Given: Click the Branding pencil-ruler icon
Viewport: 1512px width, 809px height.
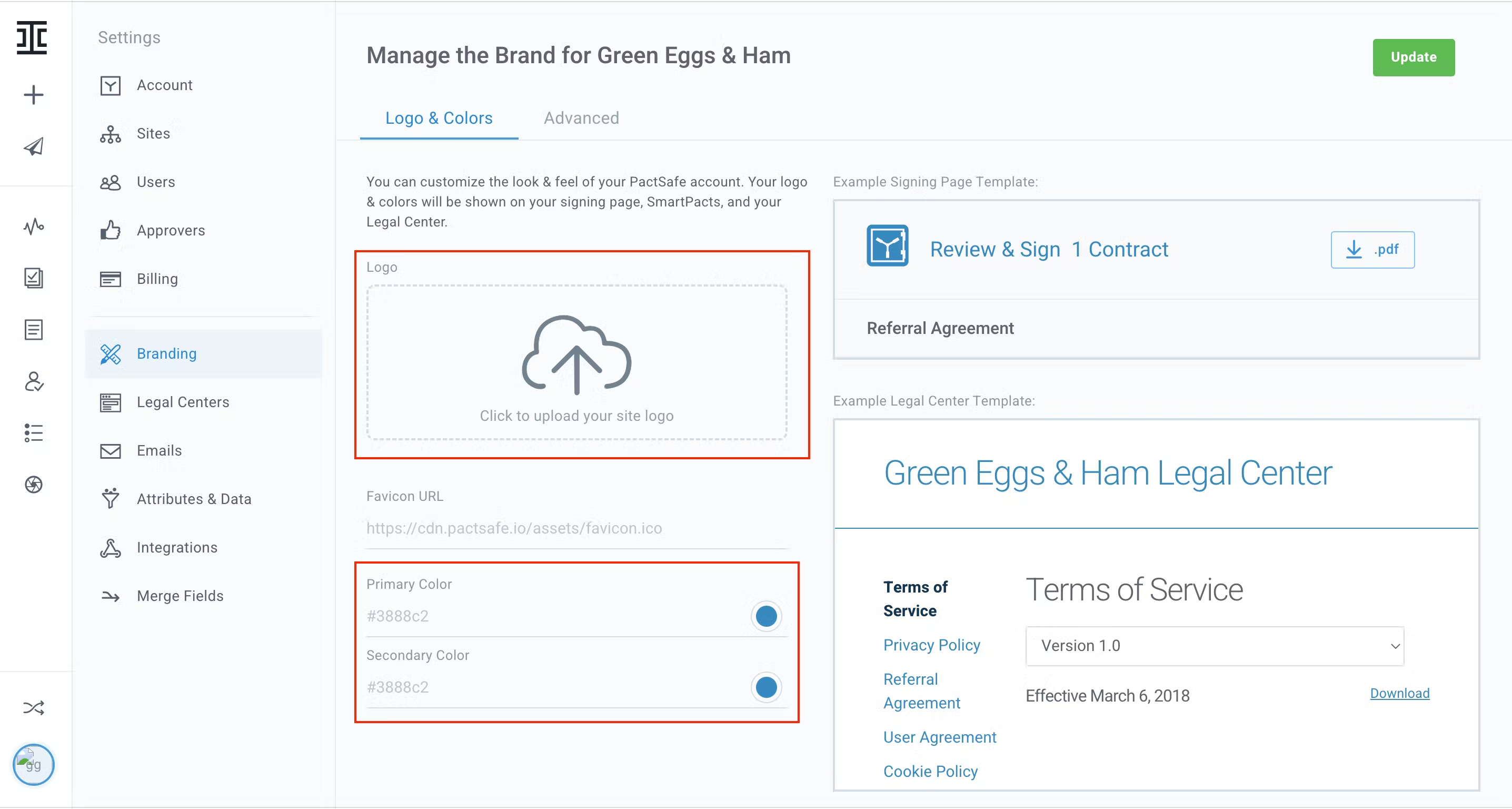Looking at the screenshot, I should 111,354.
